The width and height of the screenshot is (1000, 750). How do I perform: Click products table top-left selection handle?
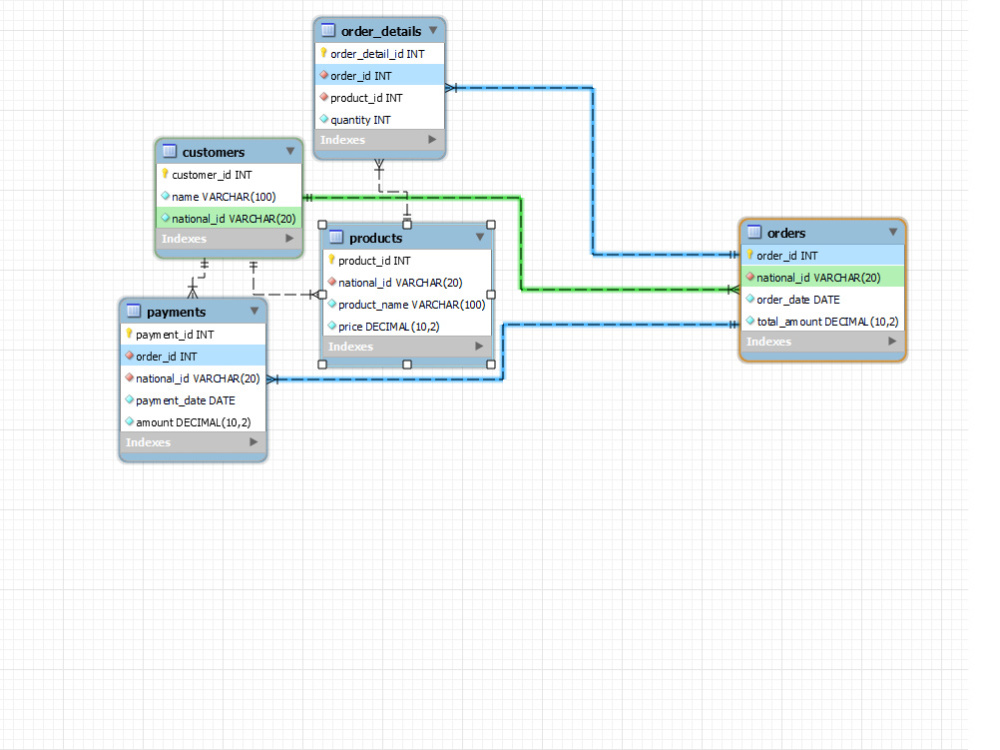[322, 224]
